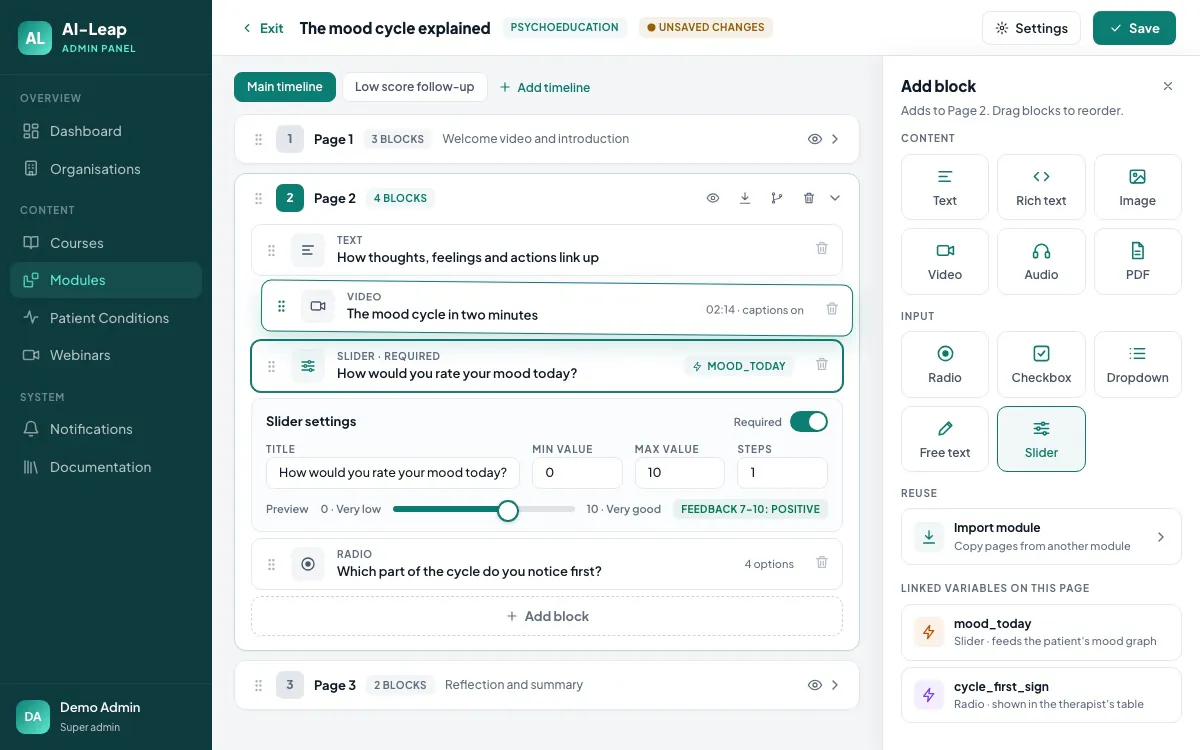Delete Page 2 via trash icon
This screenshot has width=1200, height=750.
[809, 198]
